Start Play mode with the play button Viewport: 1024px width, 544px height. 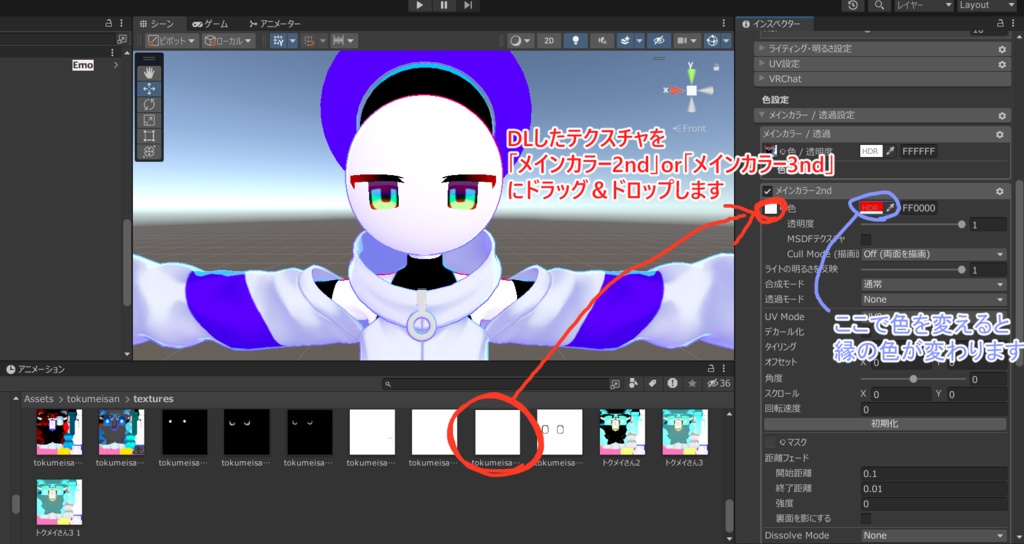pos(419,5)
